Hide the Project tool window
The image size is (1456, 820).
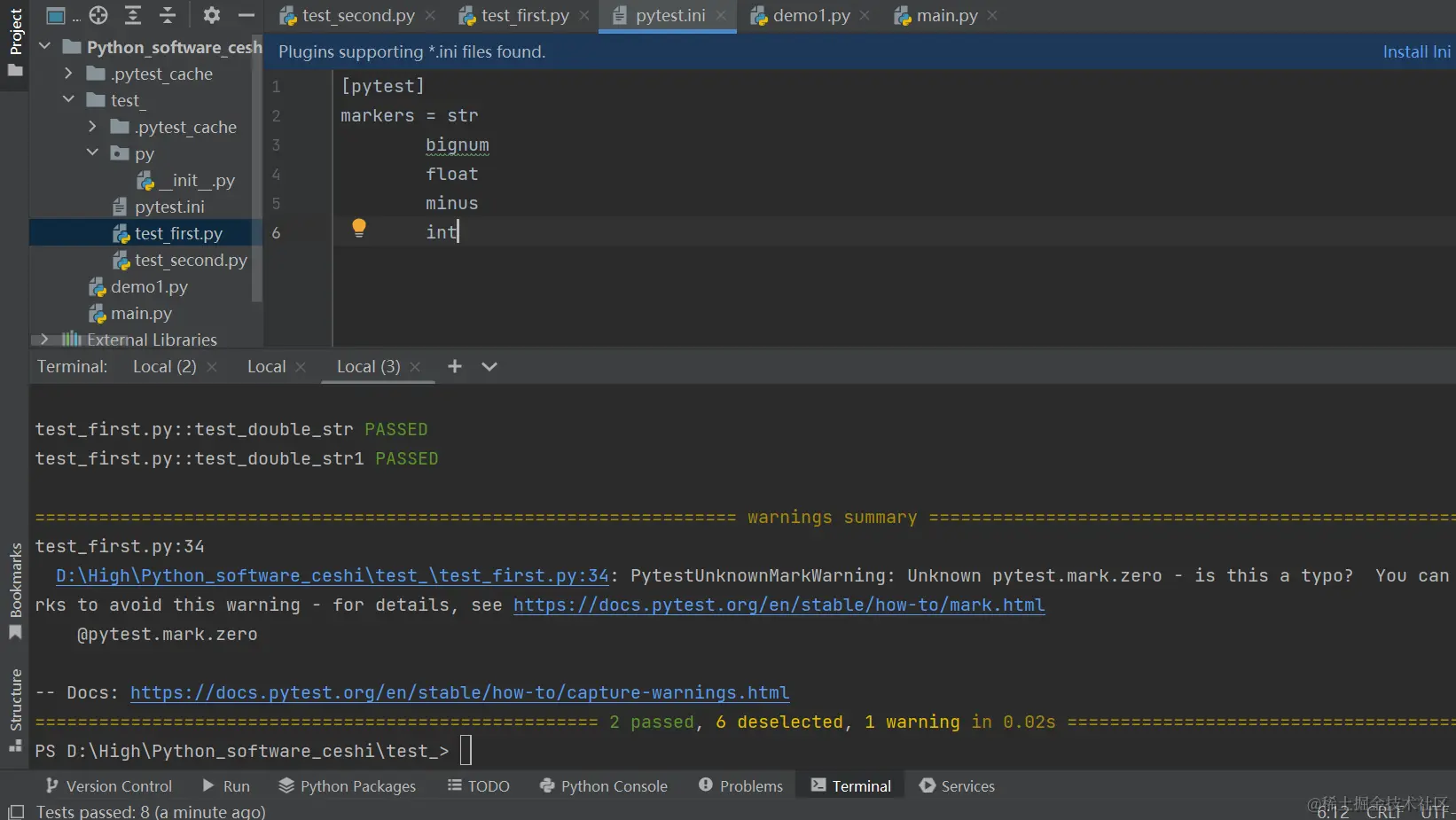click(247, 15)
